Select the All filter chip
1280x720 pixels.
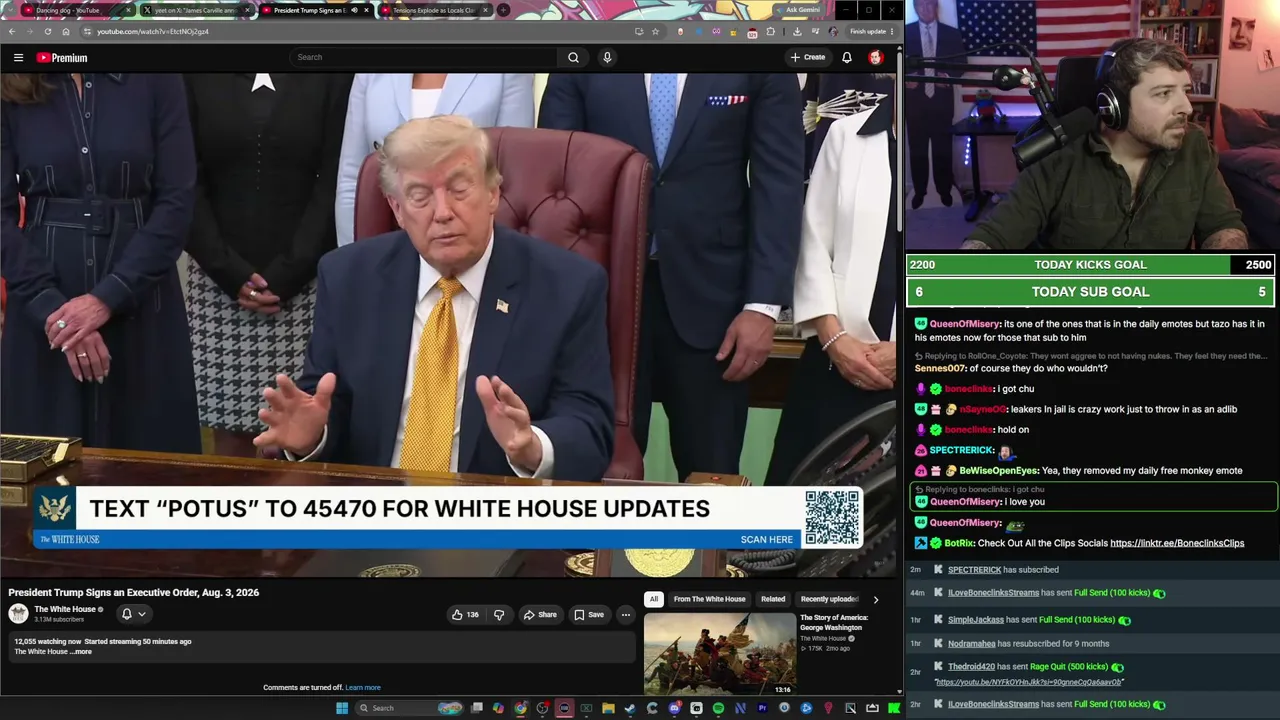click(x=654, y=599)
